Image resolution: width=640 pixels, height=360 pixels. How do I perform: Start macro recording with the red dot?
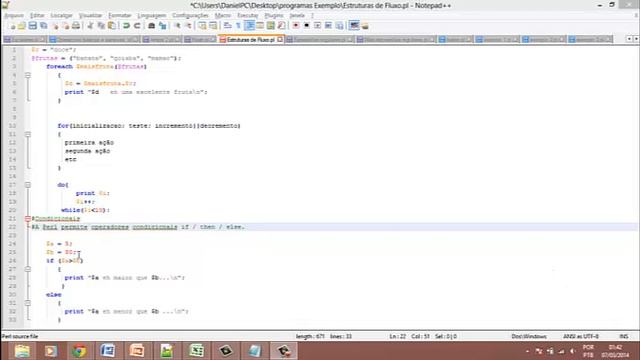pos(296,26)
